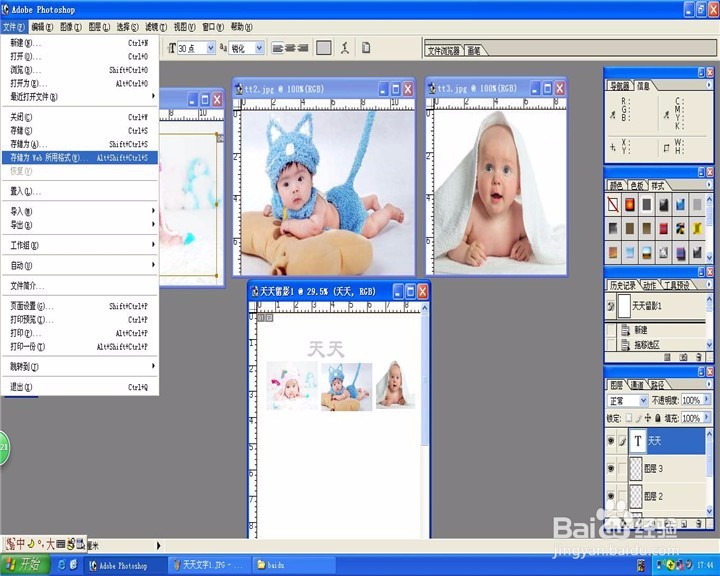Select right align text icon
This screenshot has height=576, width=720.
303,48
